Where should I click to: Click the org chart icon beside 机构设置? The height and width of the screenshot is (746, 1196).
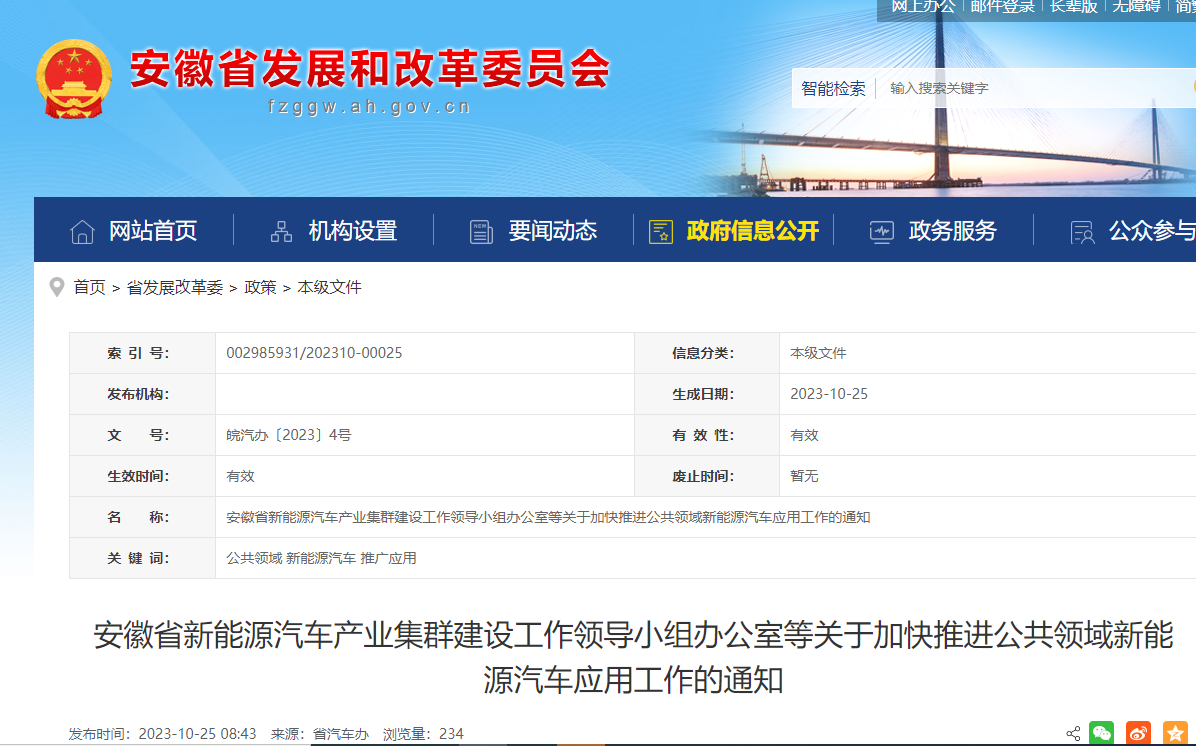282,232
